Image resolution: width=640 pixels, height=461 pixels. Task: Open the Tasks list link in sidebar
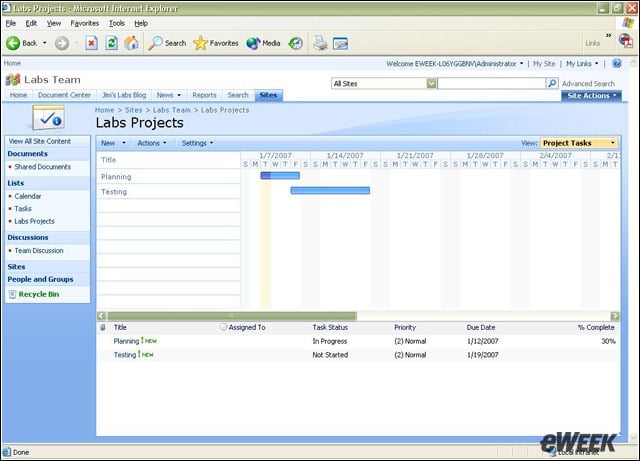(23, 209)
